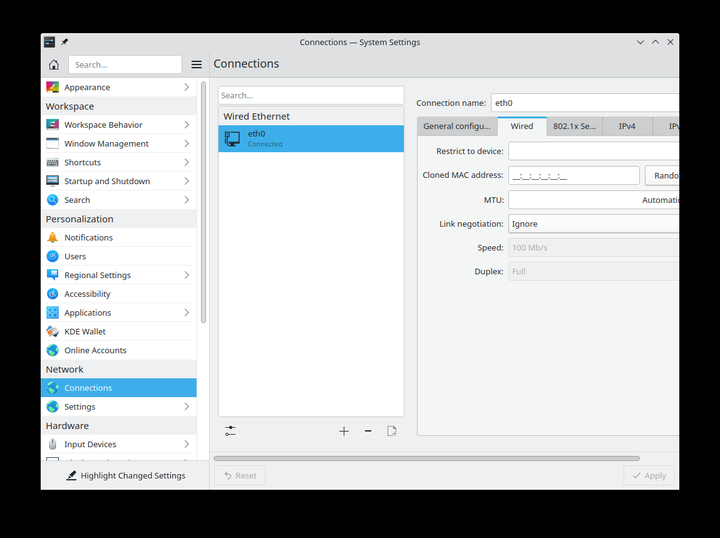This screenshot has width=720, height=538.
Task: Click the network Settings globe icon
Action: (x=52, y=407)
